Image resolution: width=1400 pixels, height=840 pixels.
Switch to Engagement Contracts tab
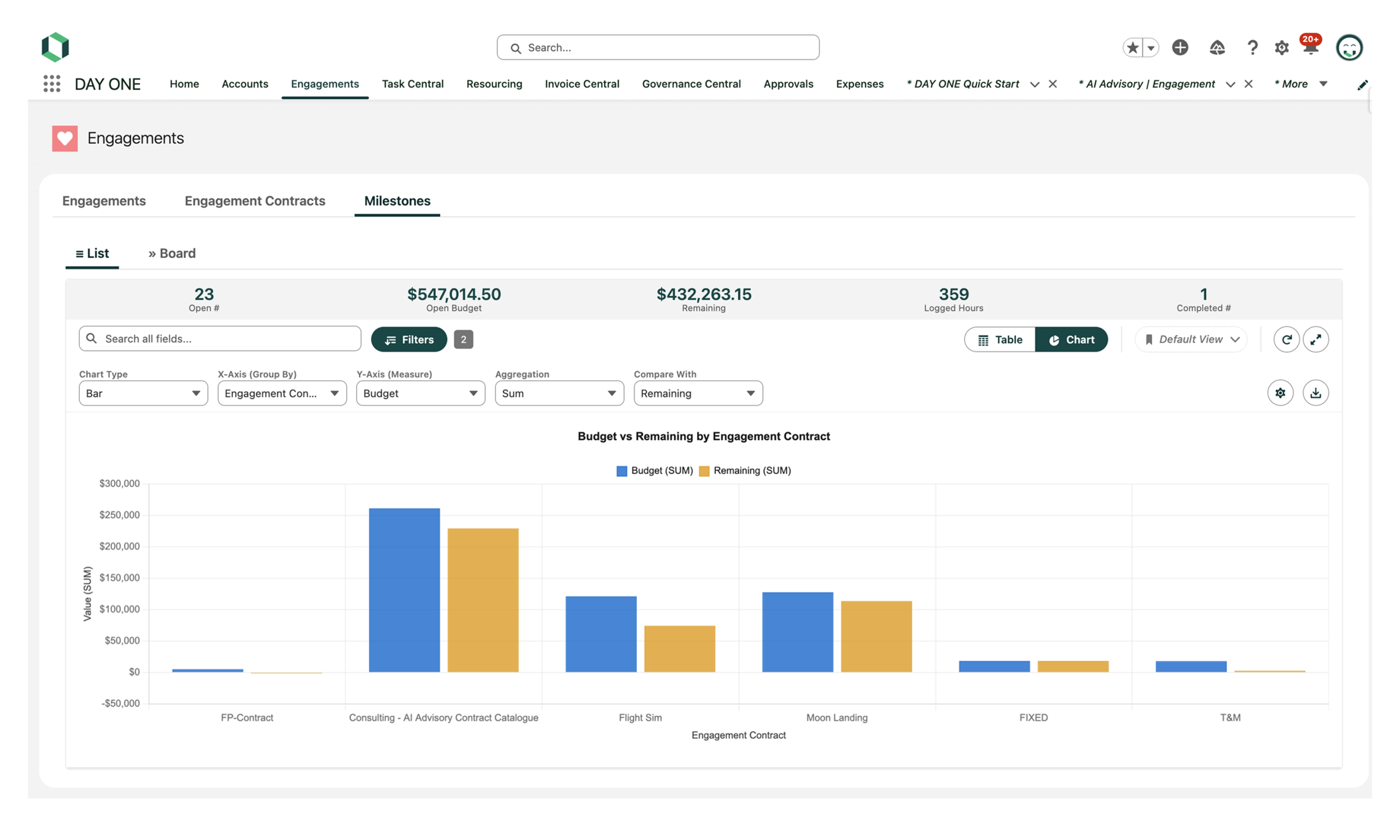click(255, 201)
